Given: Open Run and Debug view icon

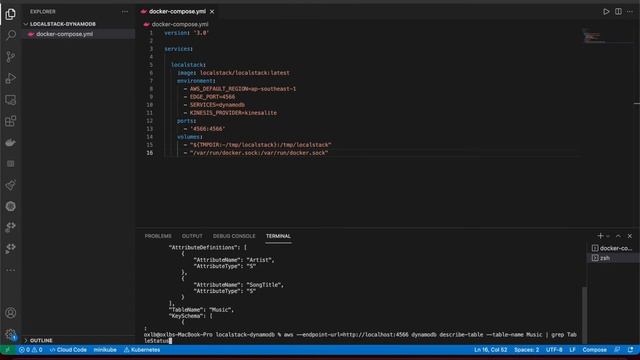Looking at the screenshot, I should pyautogui.click(x=11, y=78).
